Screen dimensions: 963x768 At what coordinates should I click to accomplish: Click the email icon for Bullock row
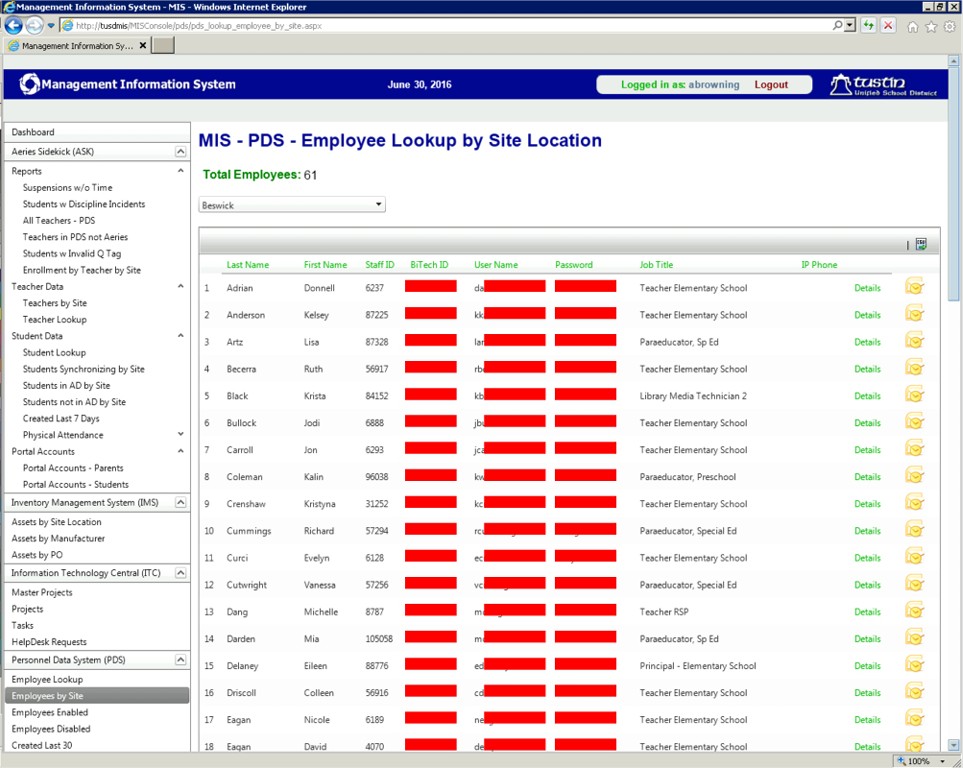[914, 422]
